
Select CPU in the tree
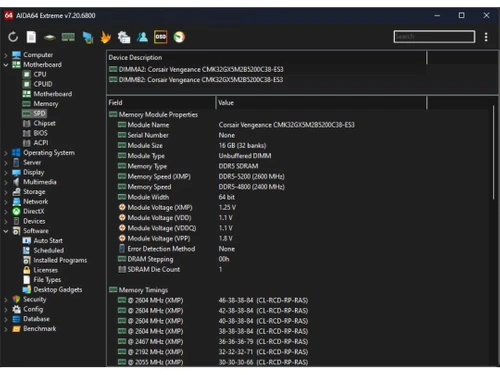(40, 74)
